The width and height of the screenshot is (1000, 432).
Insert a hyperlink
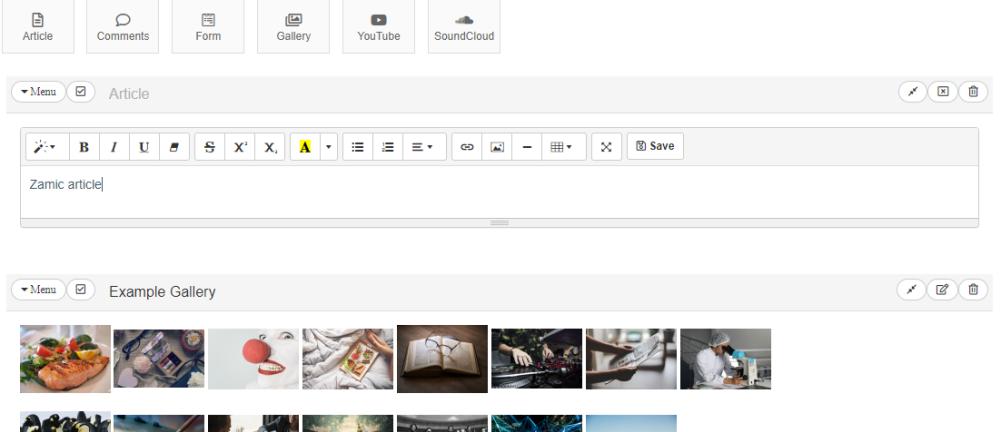tap(467, 147)
